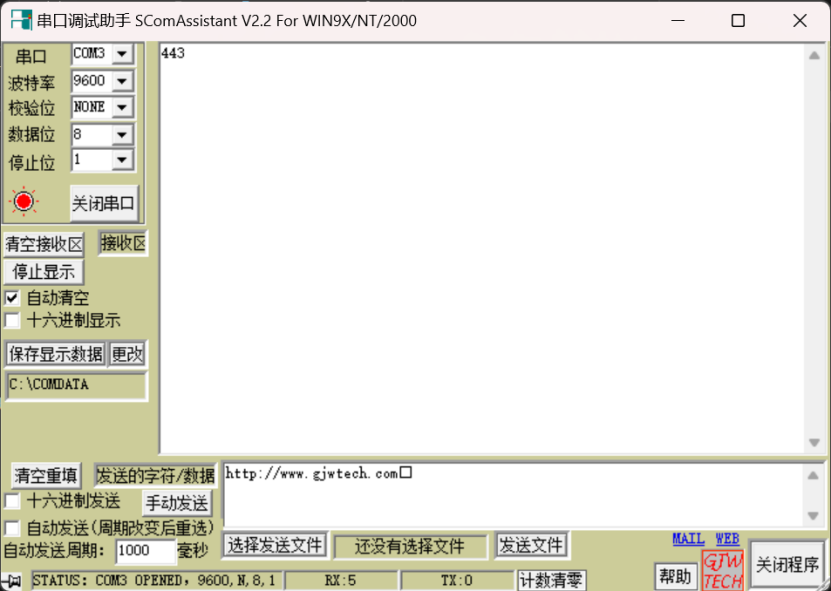Click the 保存显示数据 button
Screen dimensions: 831x591
(x=56, y=354)
